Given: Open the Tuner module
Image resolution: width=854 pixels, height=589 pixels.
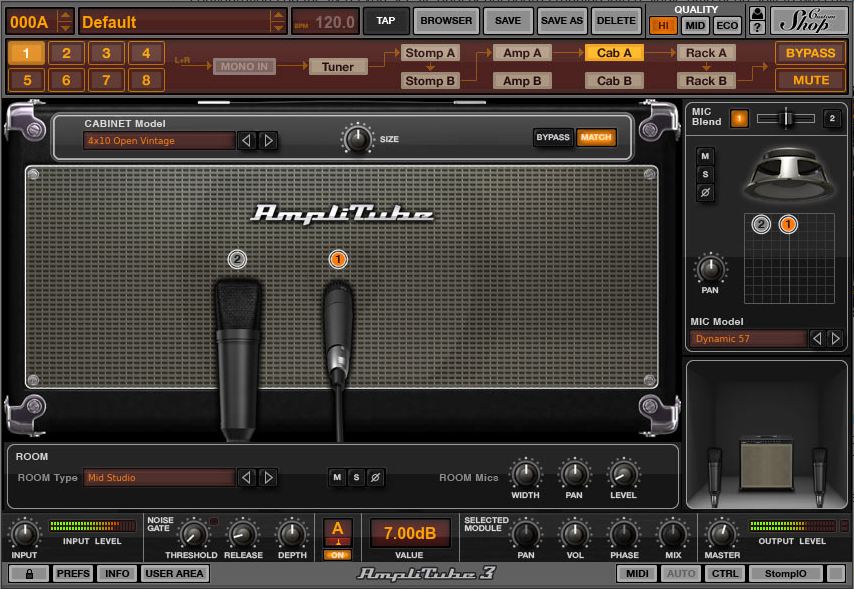Looking at the screenshot, I should (338, 66).
